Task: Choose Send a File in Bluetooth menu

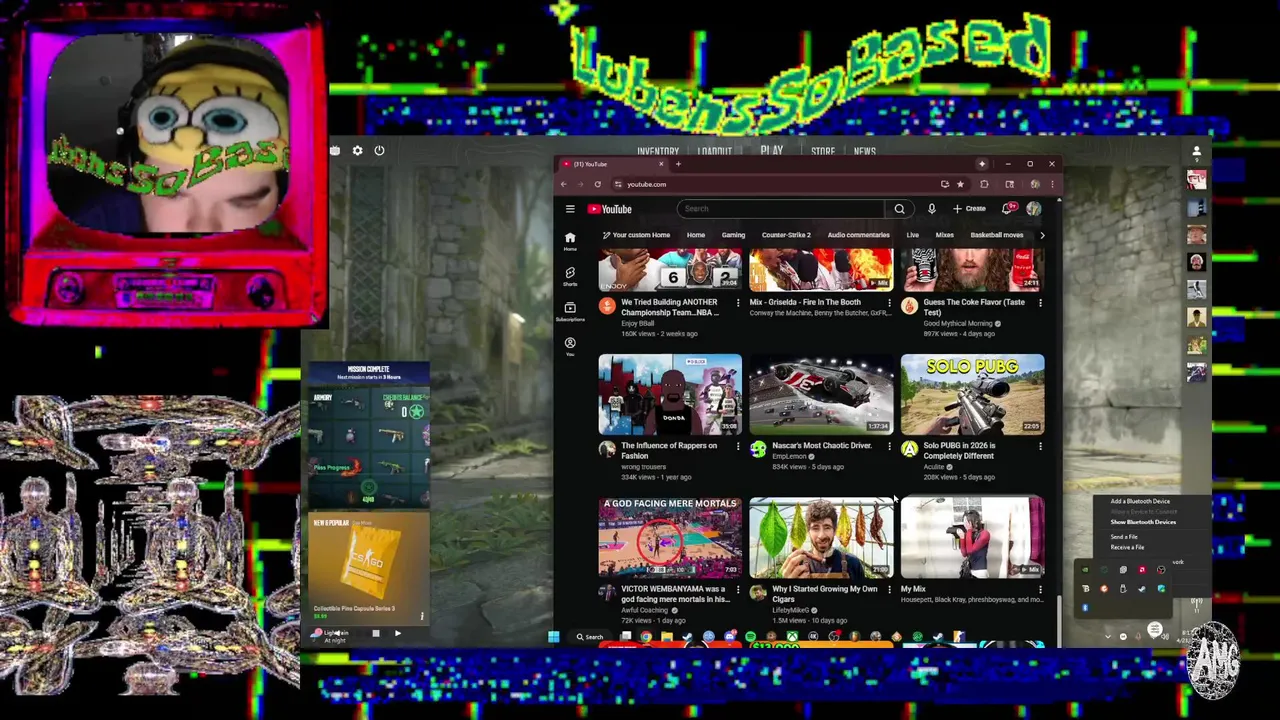Action: tap(1124, 537)
